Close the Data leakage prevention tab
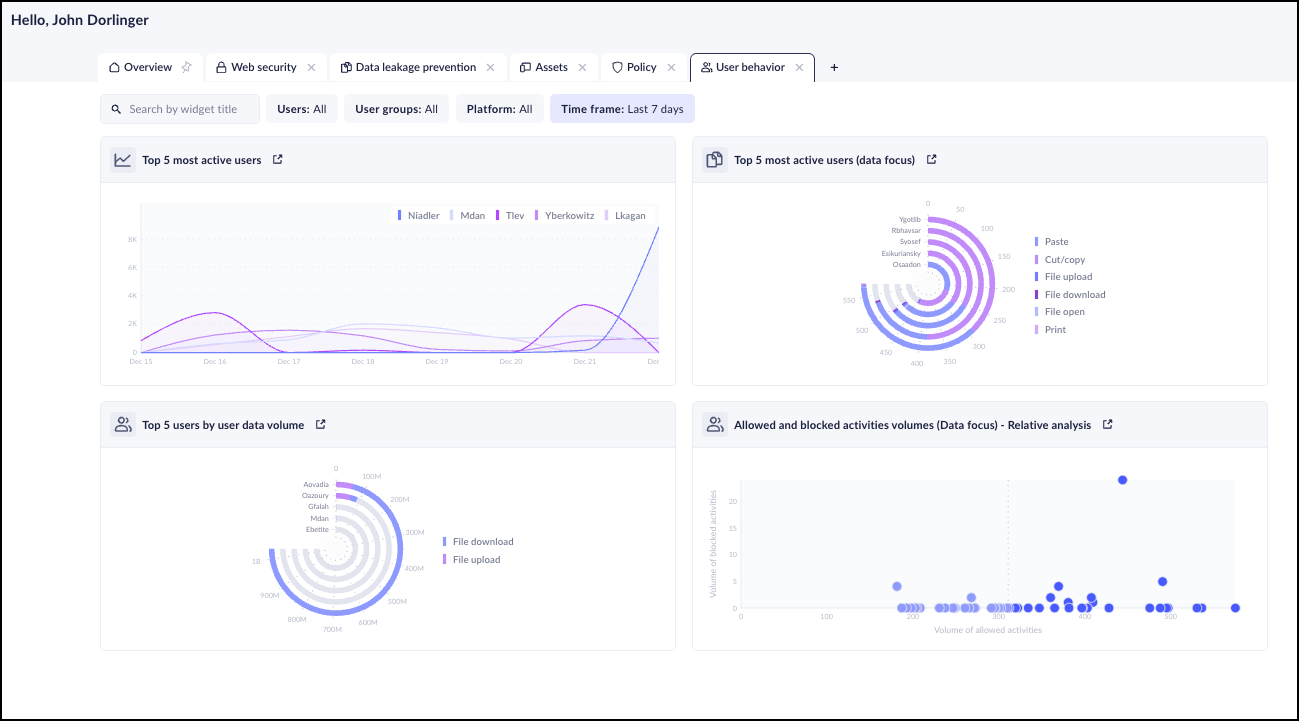The width and height of the screenshot is (1299, 721). click(490, 67)
